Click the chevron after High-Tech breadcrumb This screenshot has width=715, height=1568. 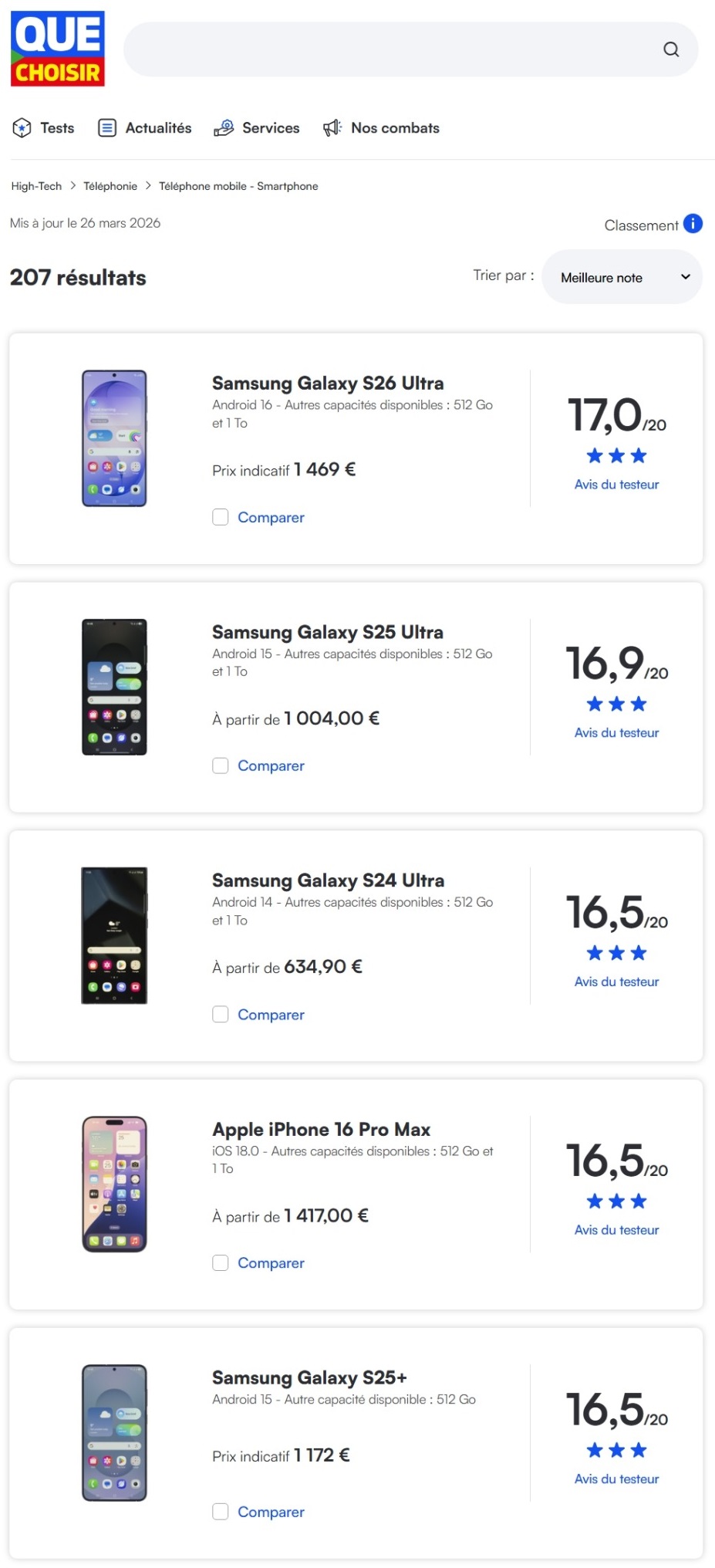[x=73, y=186]
